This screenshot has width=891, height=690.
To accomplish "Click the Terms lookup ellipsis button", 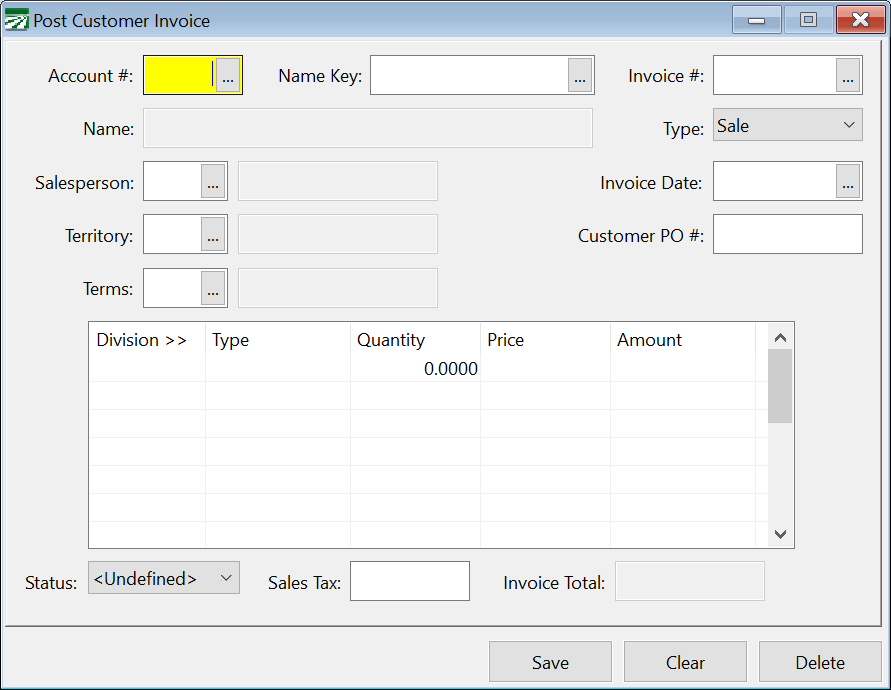I will pos(213,289).
